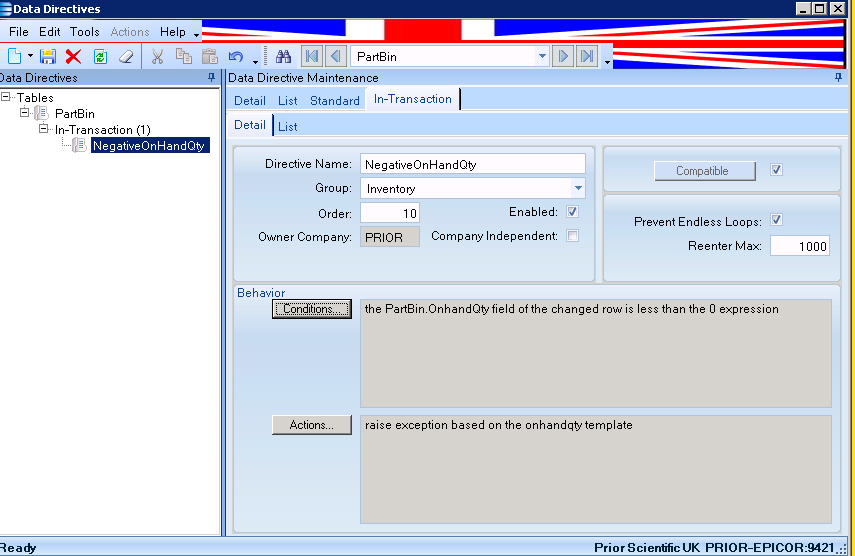
Task: Click the Directive Name input field
Action: [473, 164]
